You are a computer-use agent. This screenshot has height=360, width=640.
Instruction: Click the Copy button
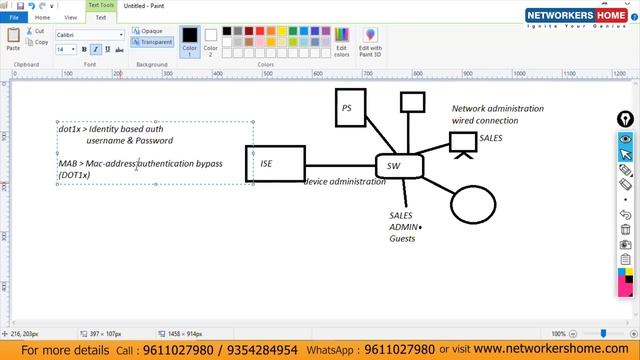37,42
